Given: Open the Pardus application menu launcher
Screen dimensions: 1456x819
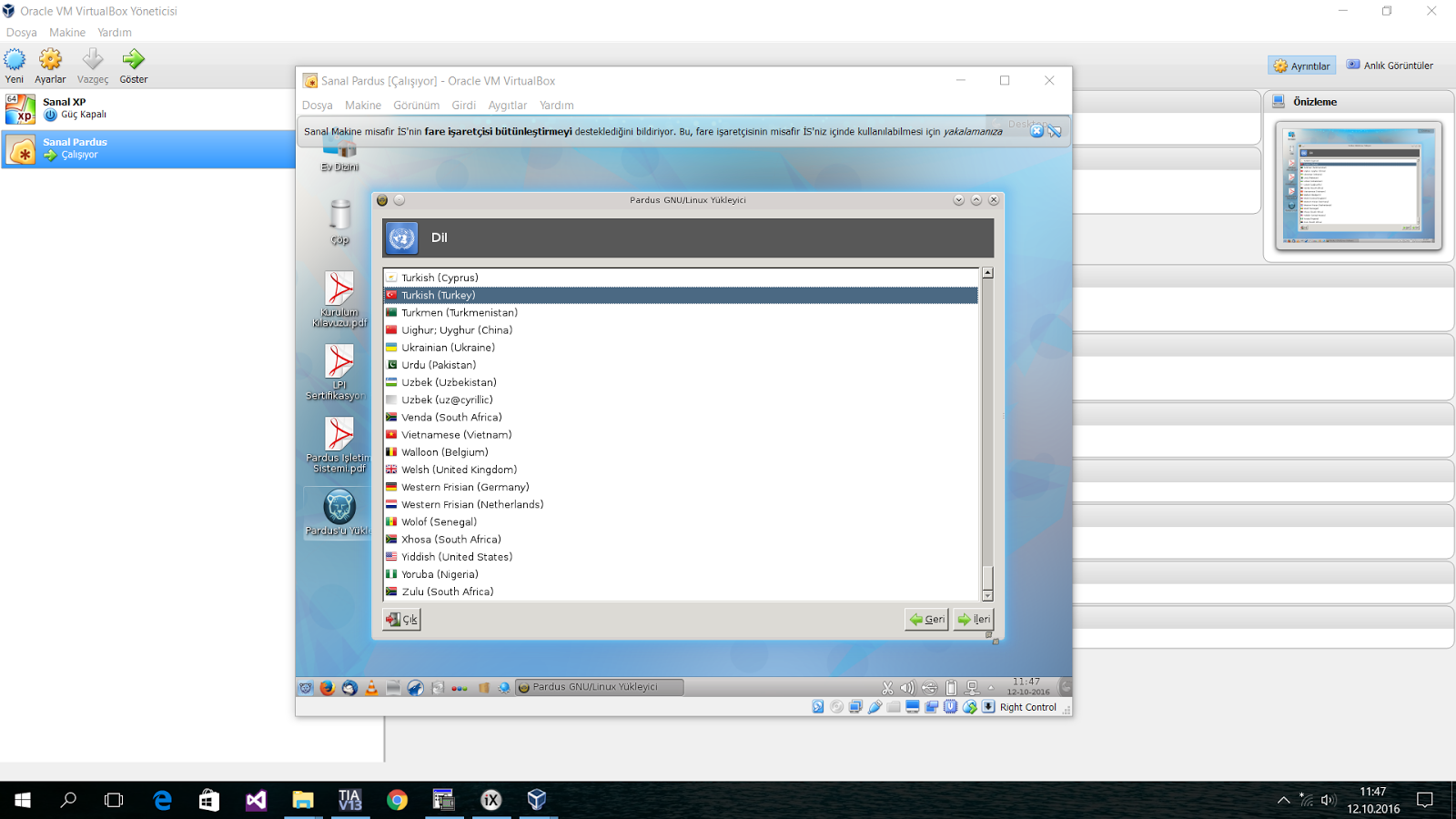Looking at the screenshot, I should pyautogui.click(x=306, y=688).
